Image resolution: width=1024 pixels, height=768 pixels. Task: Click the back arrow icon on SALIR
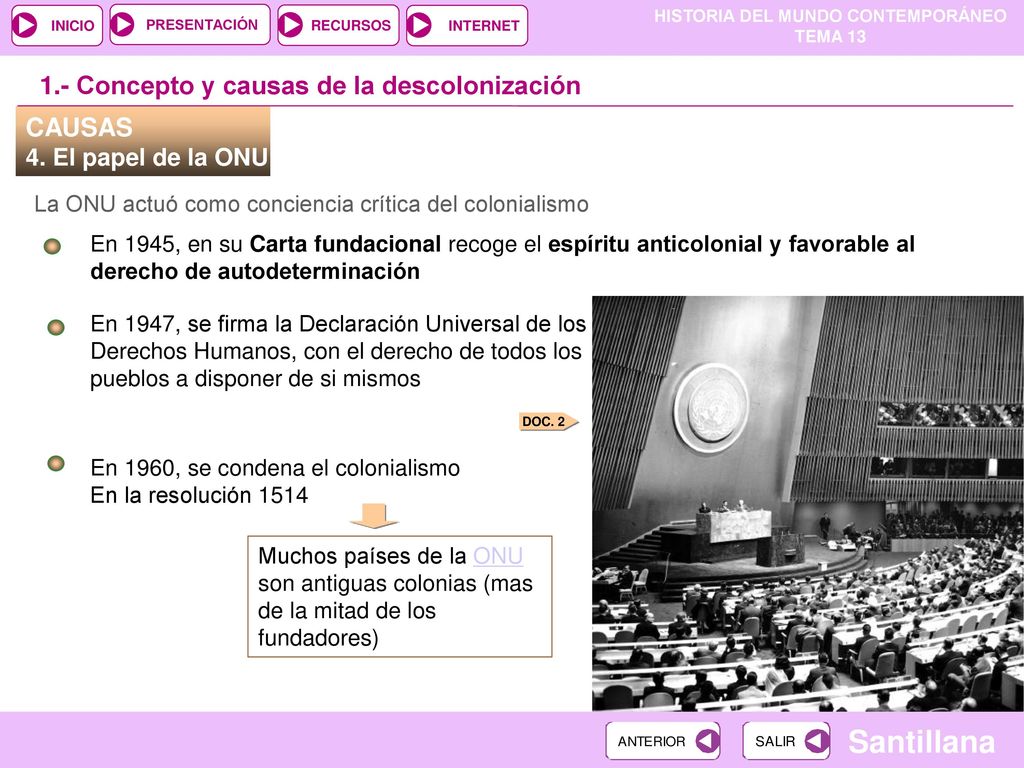coord(816,741)
